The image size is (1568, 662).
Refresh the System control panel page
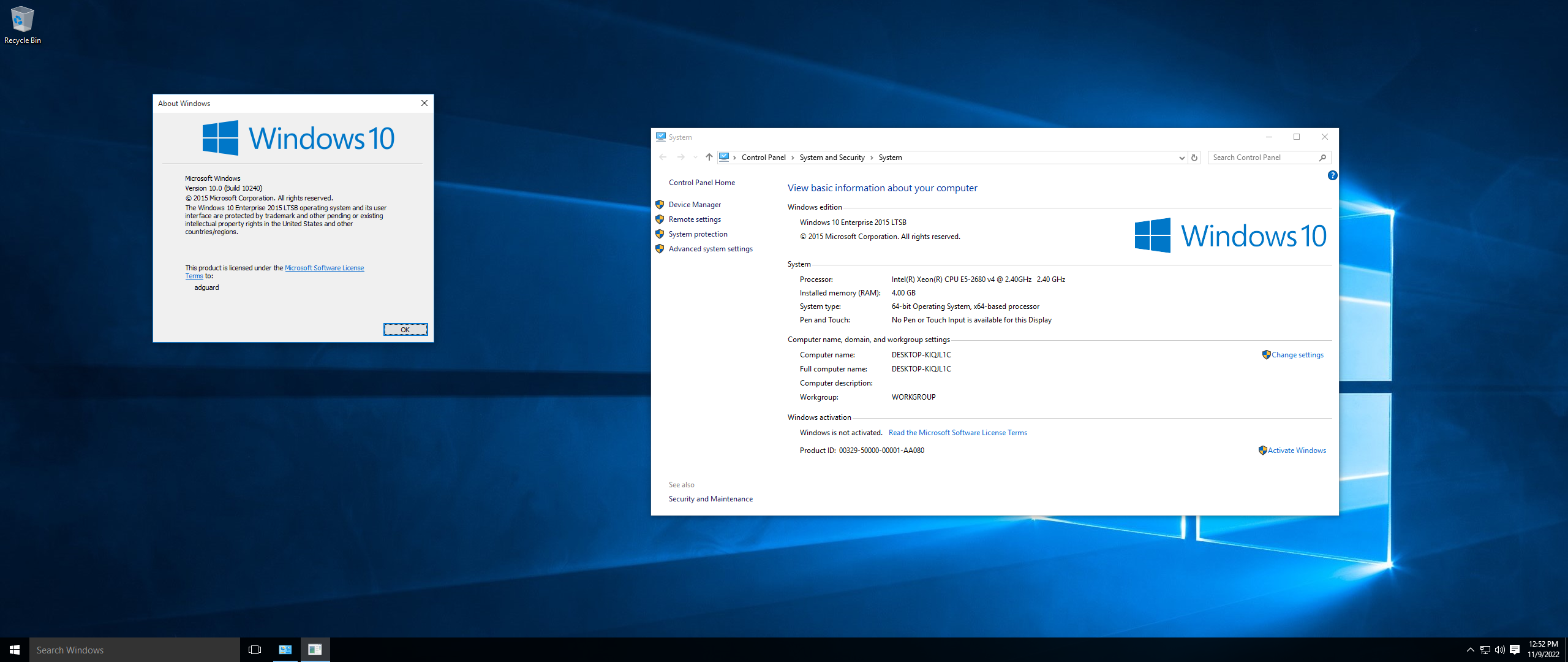click(x=1194, y=158)
